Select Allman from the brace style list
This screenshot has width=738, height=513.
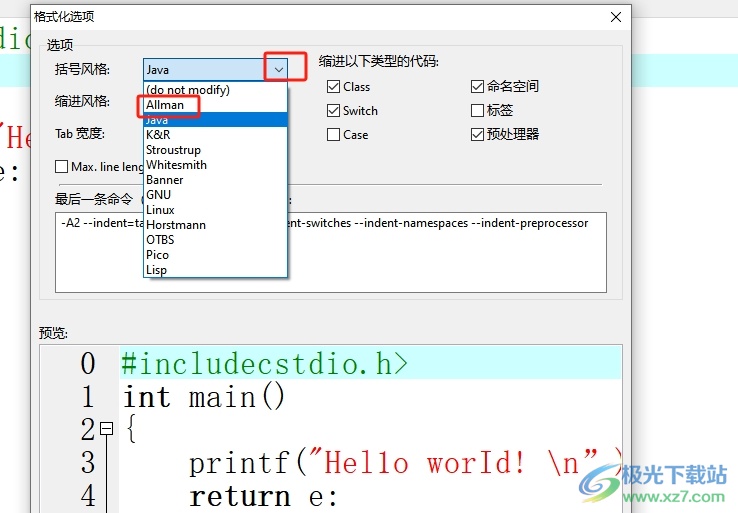pos(165,105)
